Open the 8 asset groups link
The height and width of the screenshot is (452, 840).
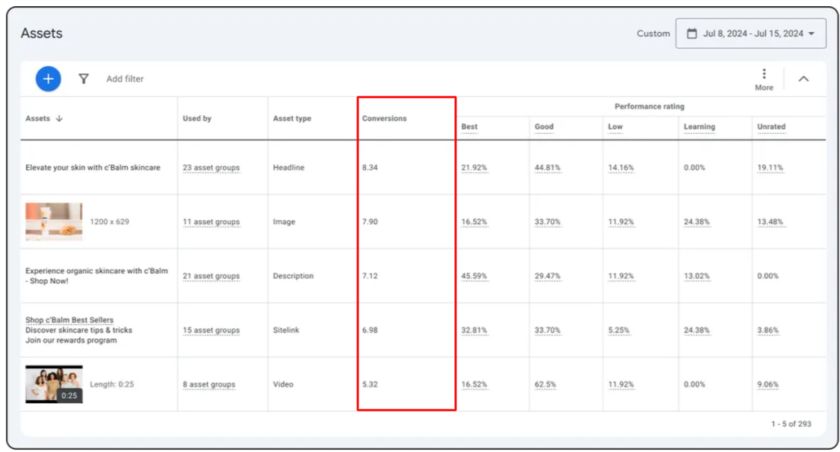click(209, 384)
